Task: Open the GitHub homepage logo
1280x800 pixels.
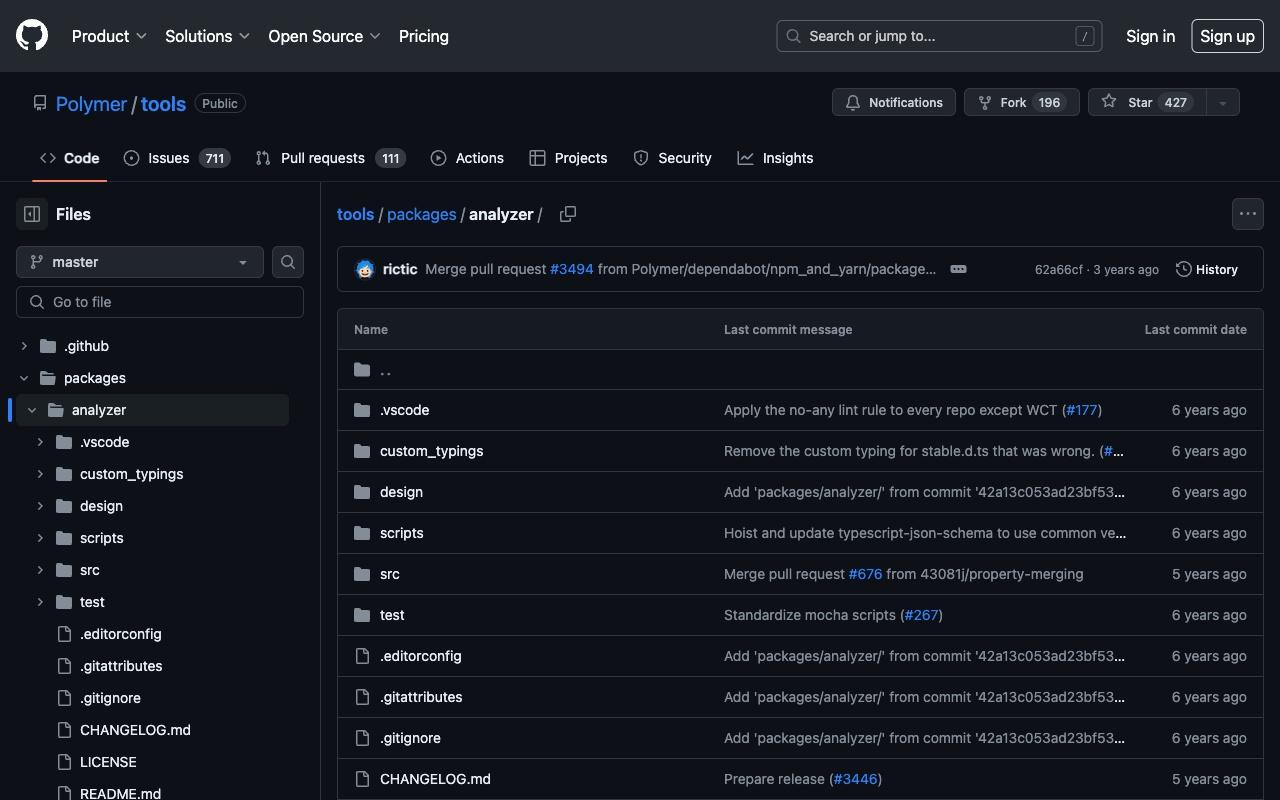Action: click(x=32, y=36)
